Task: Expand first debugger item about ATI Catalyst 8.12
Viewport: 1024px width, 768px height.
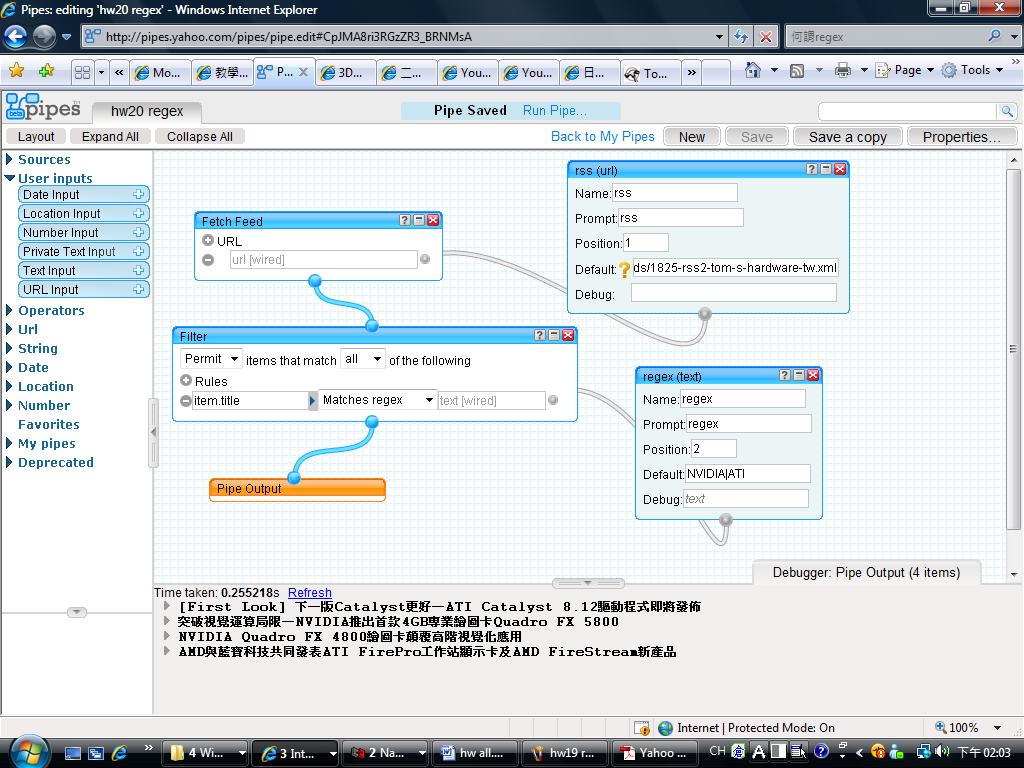Action: 167,606
